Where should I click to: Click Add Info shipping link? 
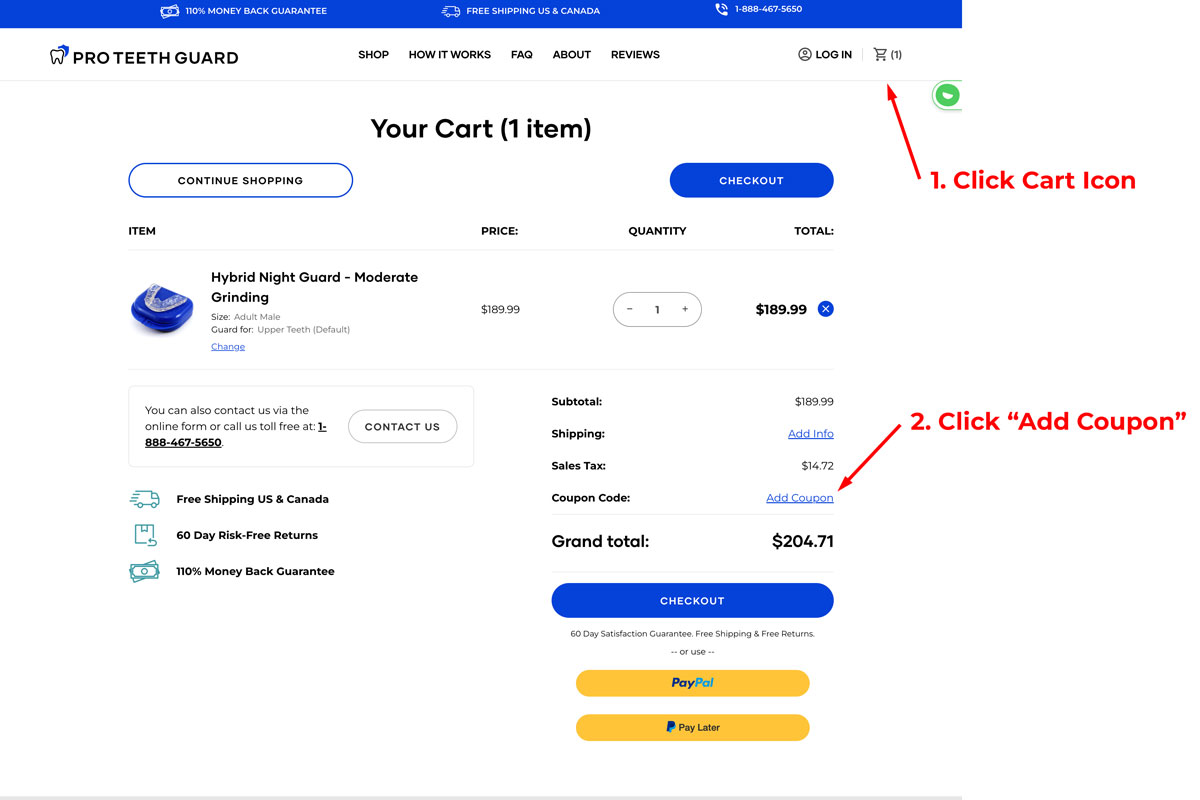click(810, 434)
